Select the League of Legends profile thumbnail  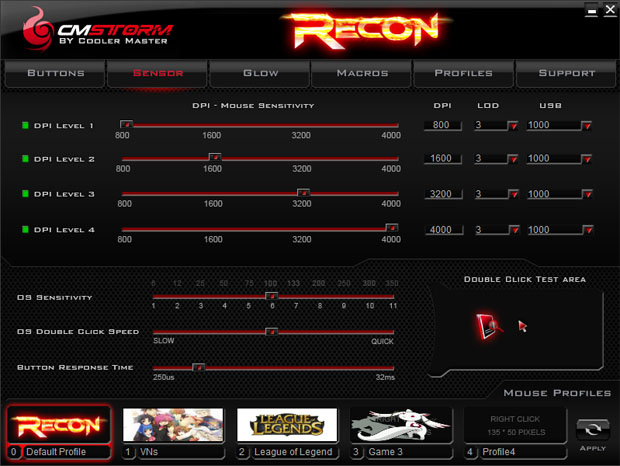(x=287, y=424)
